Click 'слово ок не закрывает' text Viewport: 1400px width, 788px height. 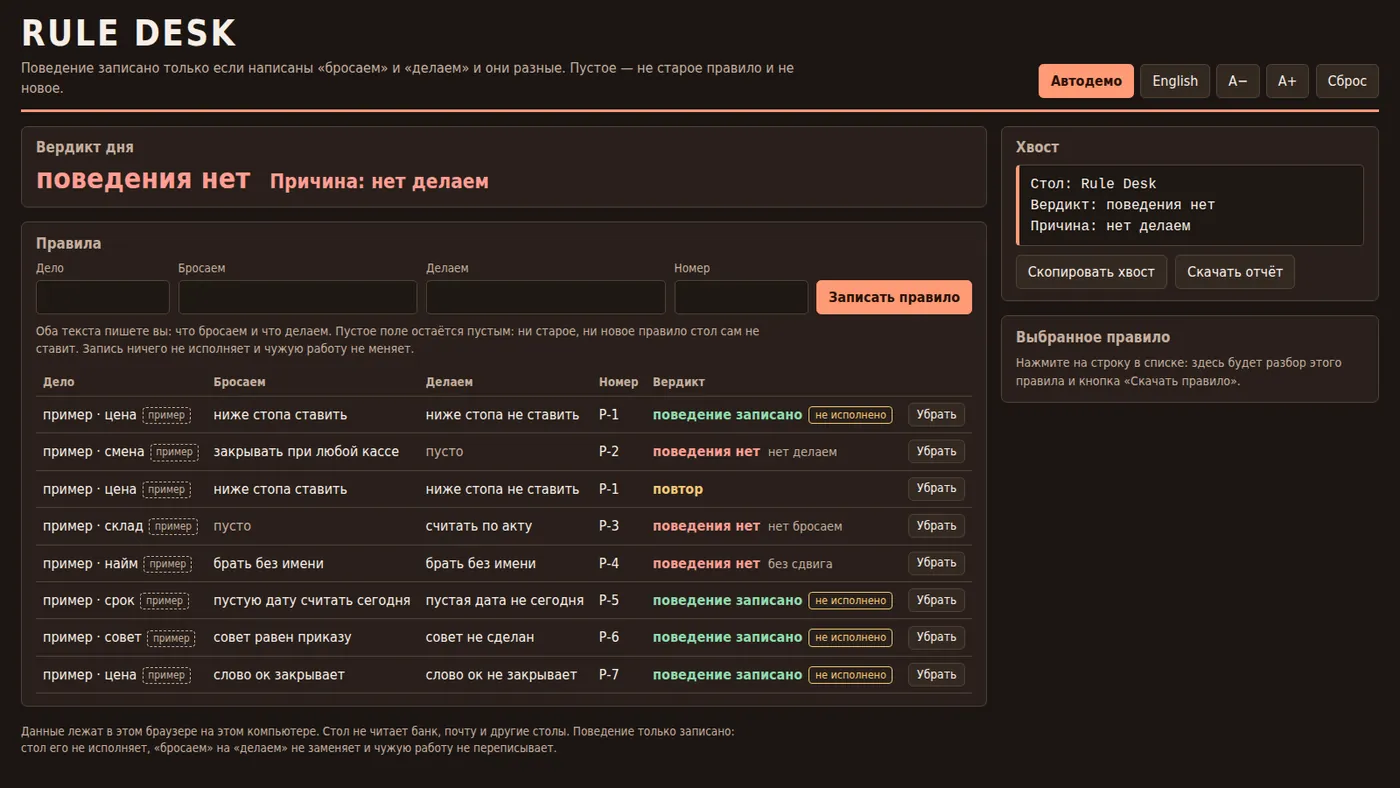502,675
